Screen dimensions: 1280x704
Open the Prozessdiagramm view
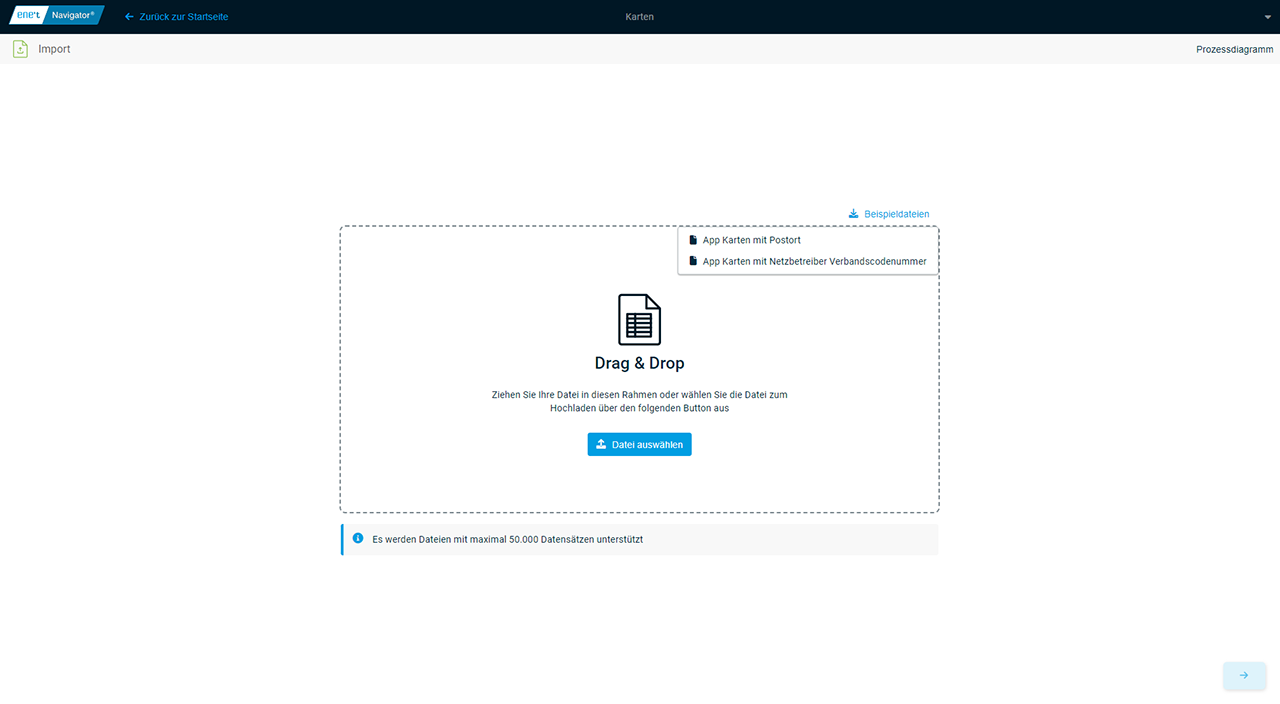tap(1234, 49)
